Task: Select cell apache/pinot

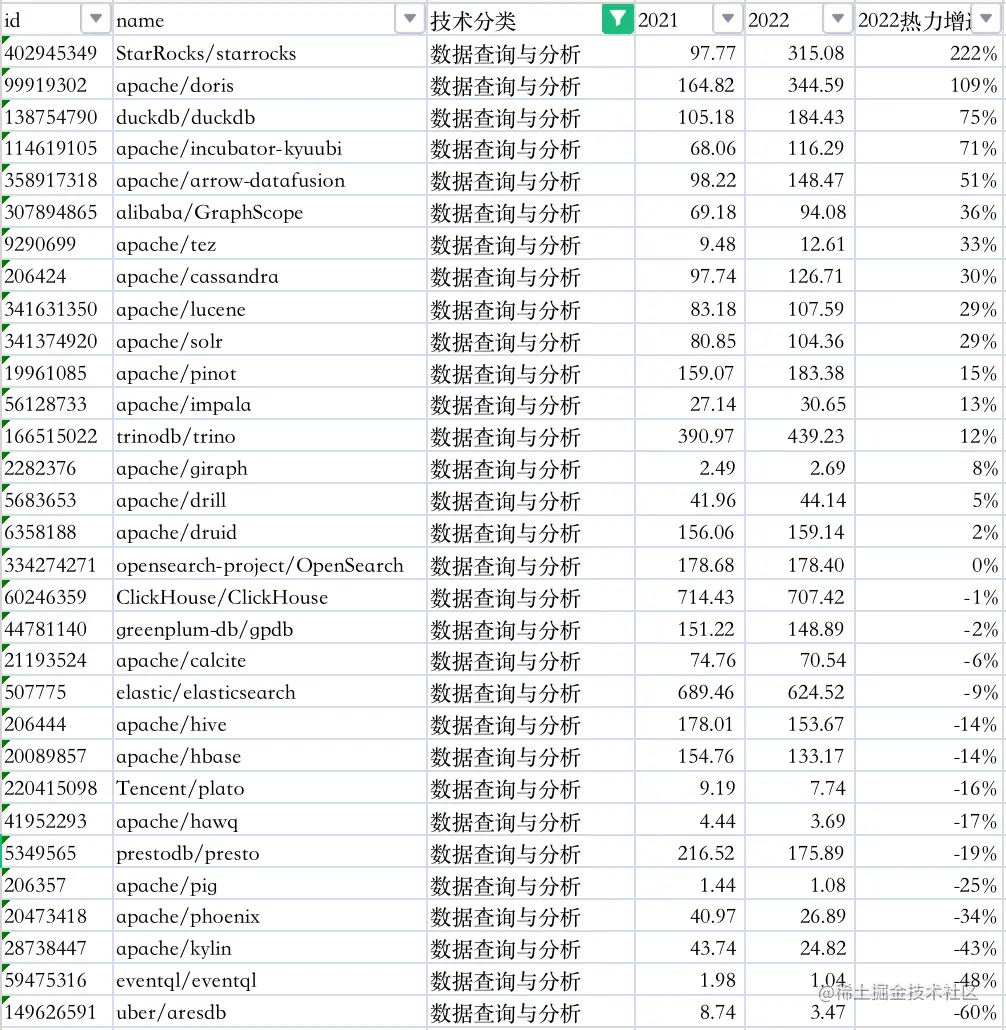Action: click(269, 373)
